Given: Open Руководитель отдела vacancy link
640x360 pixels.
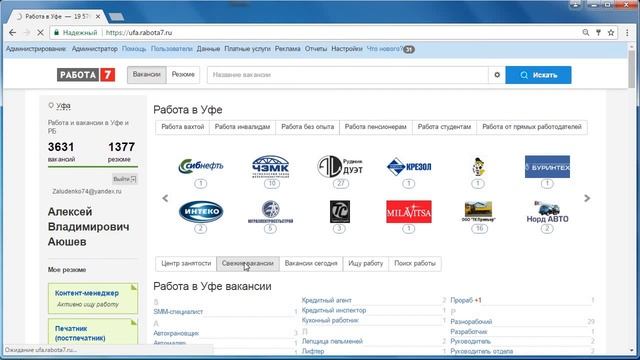Looking at the screenshot, I should (x=482, y=351).
